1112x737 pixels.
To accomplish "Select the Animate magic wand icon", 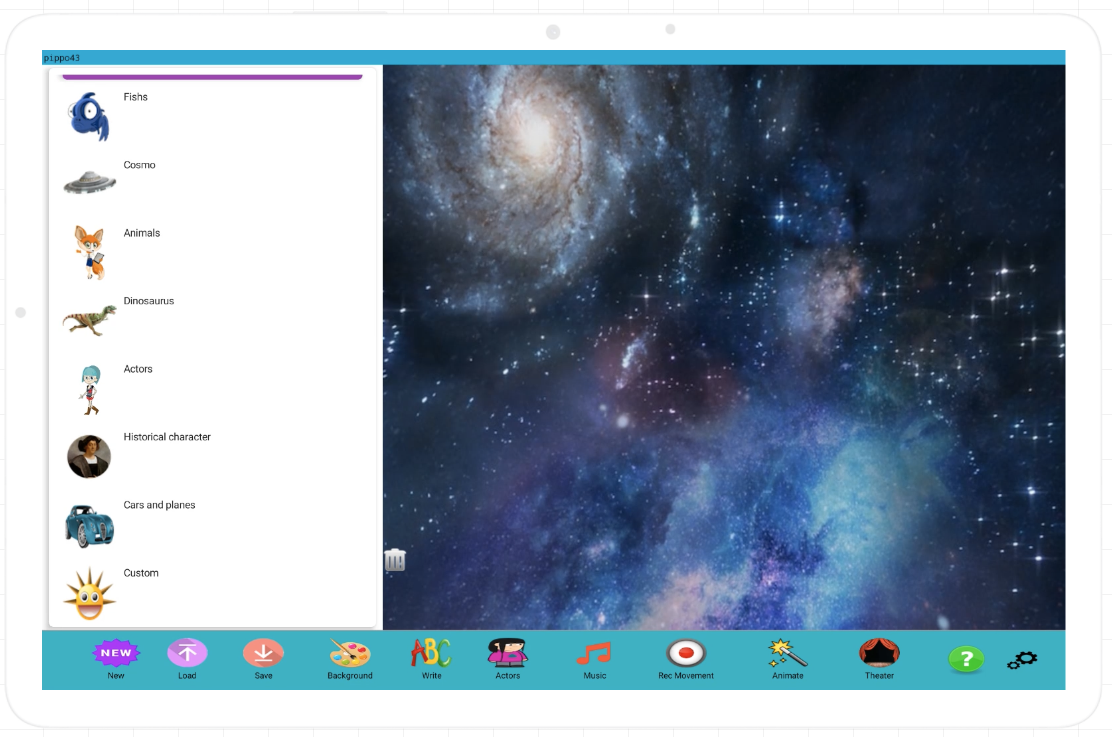I will (x=787, y=653).
